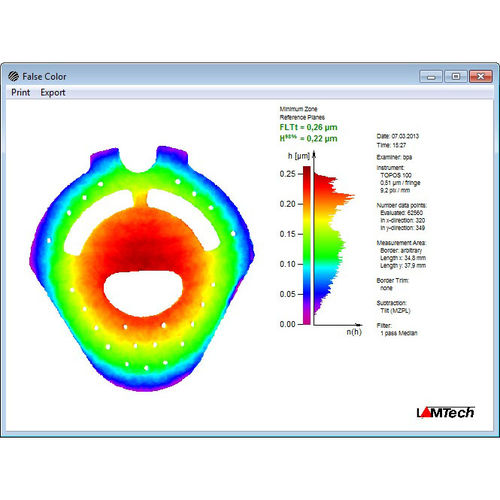Click the False Color window title text

(44, 77)
